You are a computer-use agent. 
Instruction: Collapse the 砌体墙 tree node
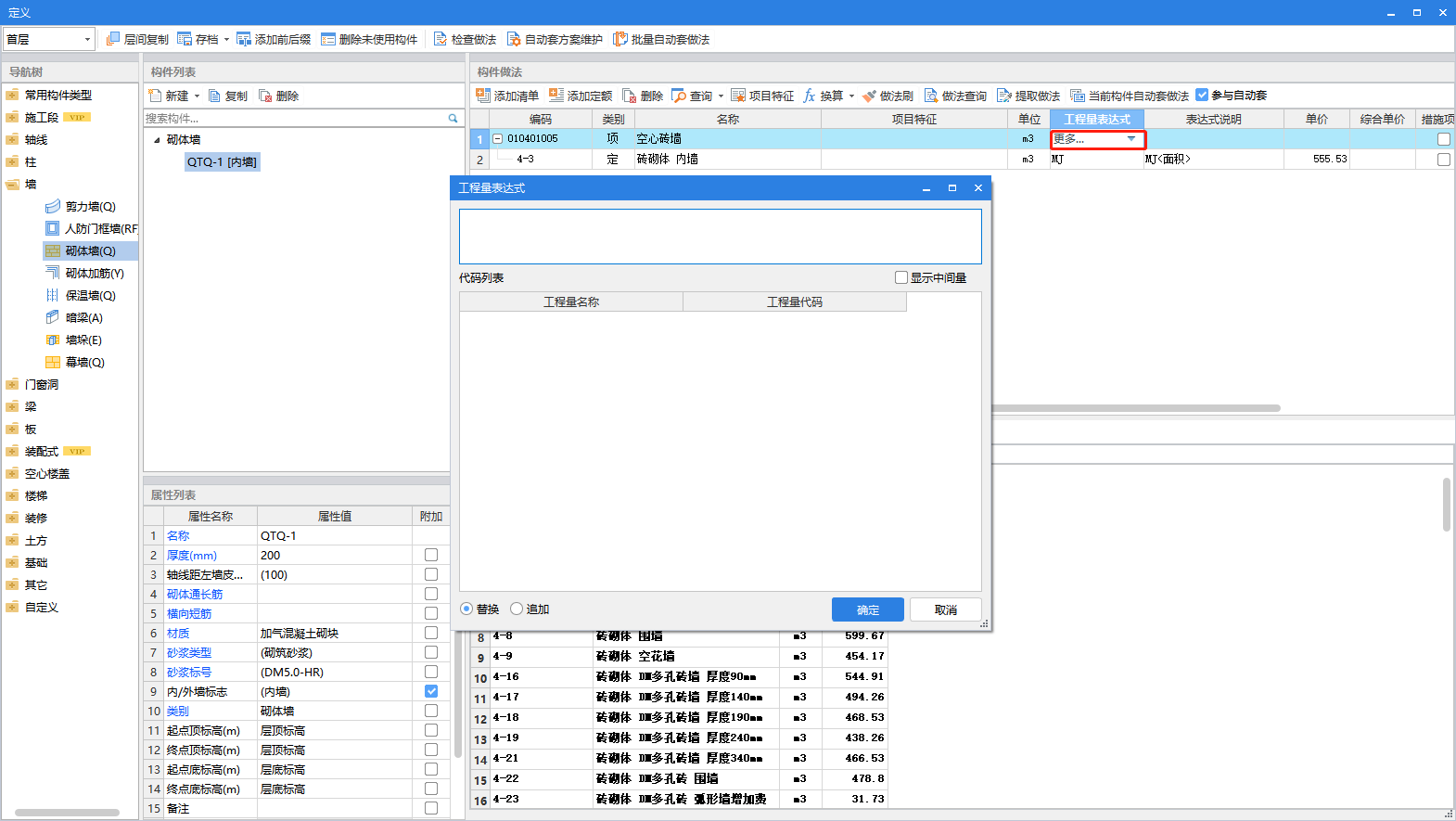coord(157,140)
